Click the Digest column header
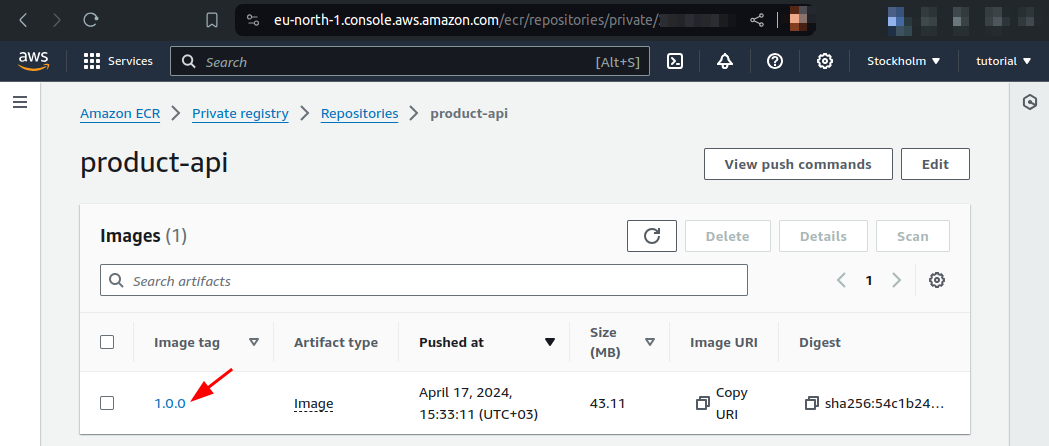This screenshot has width=1049, height=446. pos(820,342)
